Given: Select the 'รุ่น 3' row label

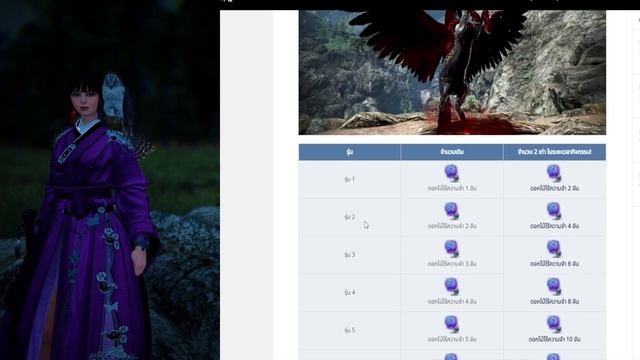Looking at the screenshot, I should click(349, 255).
